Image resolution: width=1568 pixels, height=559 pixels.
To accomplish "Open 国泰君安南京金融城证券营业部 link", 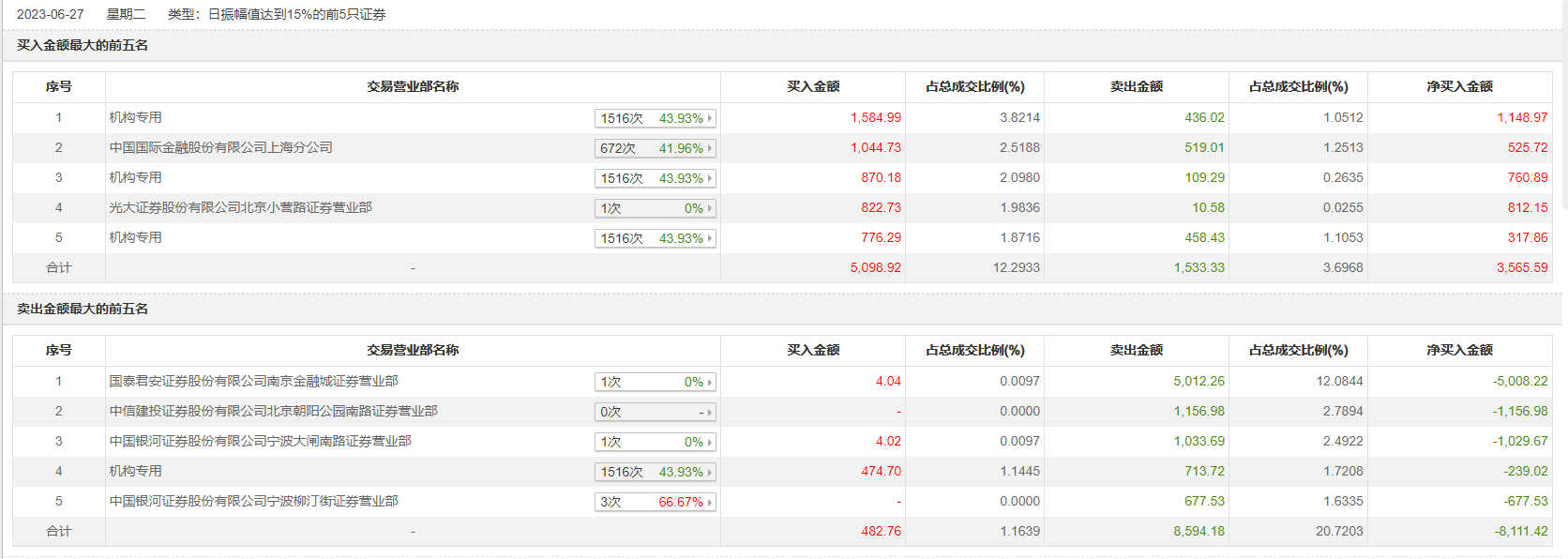I will tap(253, 381).
